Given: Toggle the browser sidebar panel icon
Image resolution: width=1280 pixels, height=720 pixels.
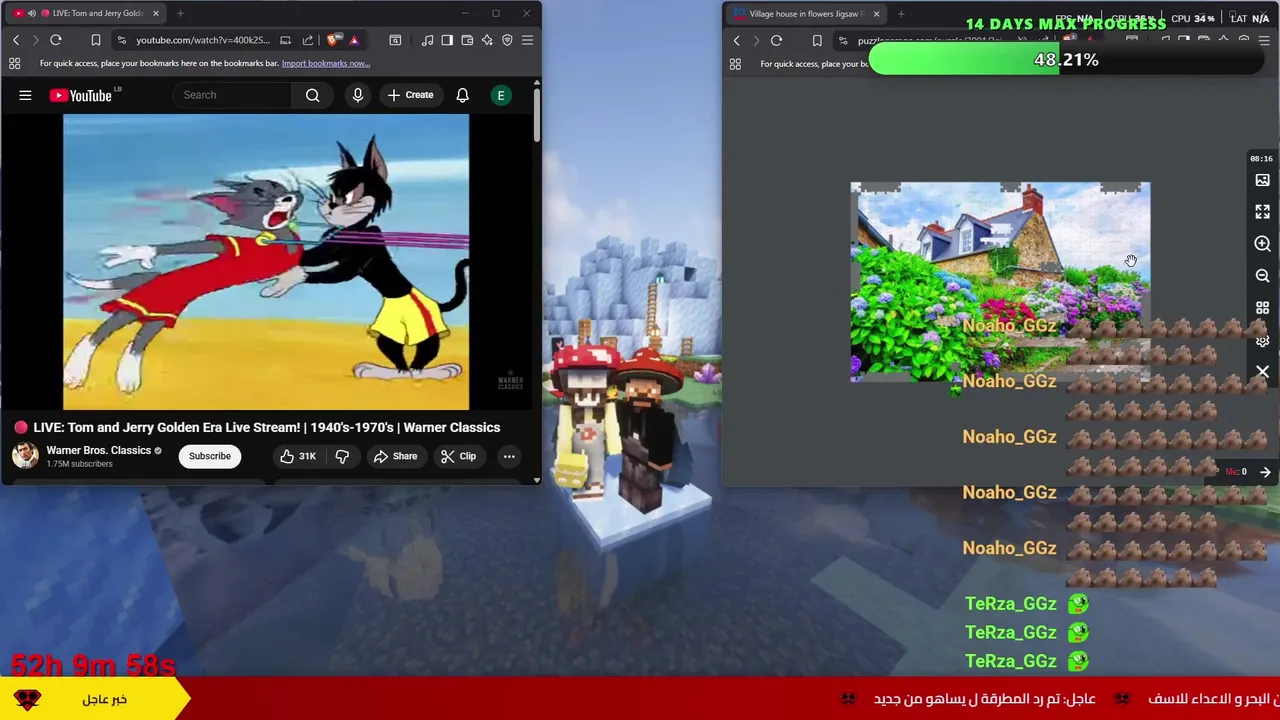Looking at the screenshot, I should (x=447, y=40).
